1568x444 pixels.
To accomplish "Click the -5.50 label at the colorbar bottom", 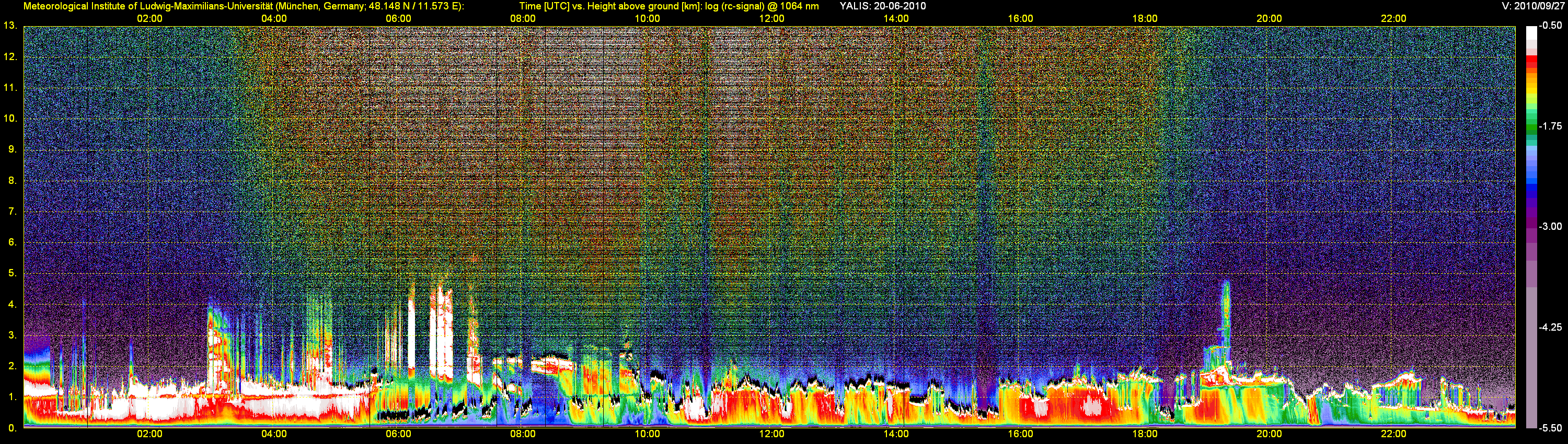I will coord(1550,428).
